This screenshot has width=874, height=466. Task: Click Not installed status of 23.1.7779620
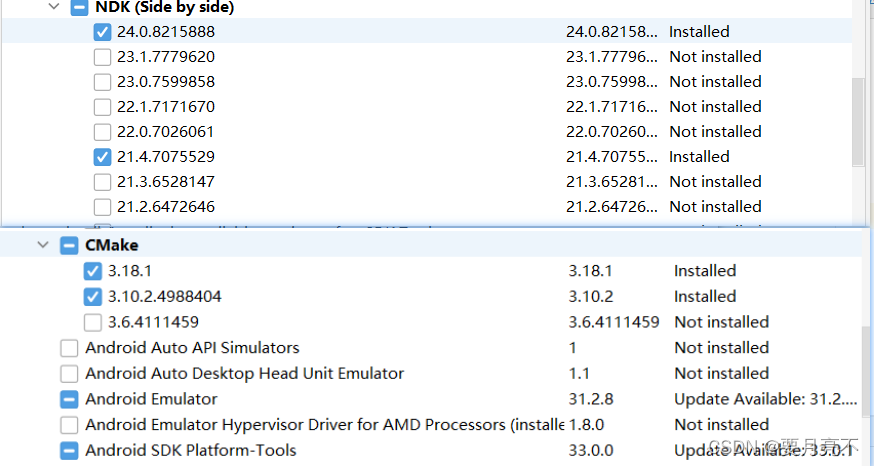point(715,57)
